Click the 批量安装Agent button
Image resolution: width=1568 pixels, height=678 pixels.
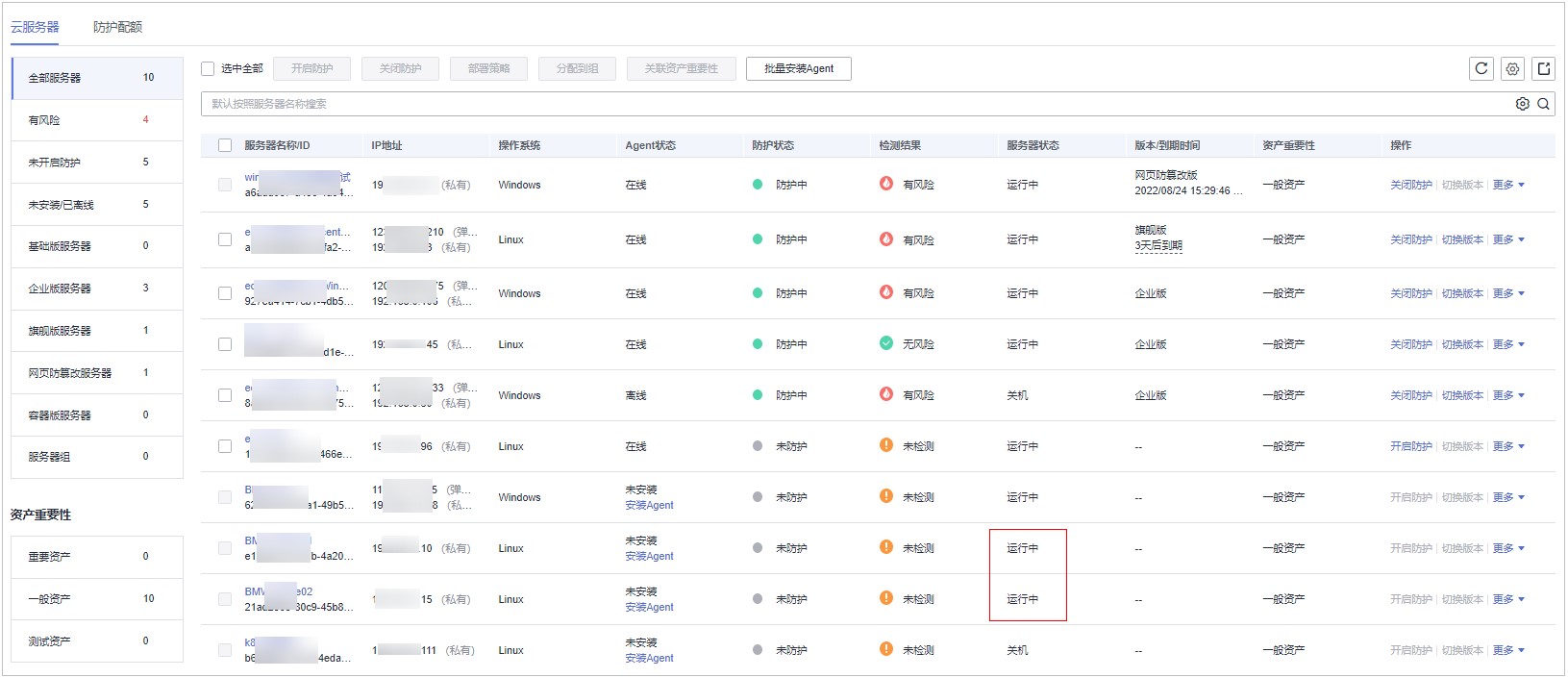[x=798, y=68]
